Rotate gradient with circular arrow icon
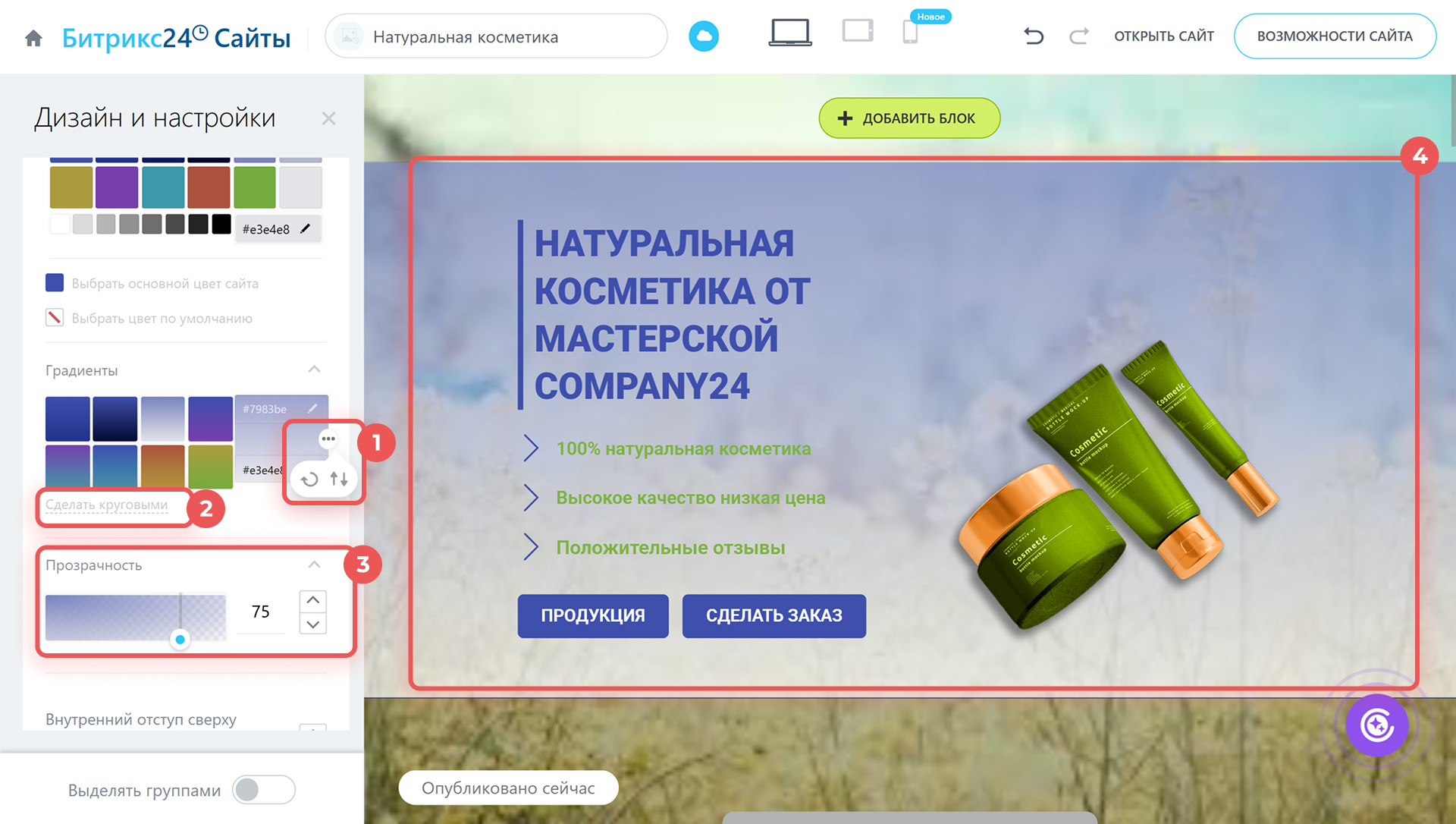The height and width of the screenshot is (824, 1456). pyautogui.click(x=309, y=480)
